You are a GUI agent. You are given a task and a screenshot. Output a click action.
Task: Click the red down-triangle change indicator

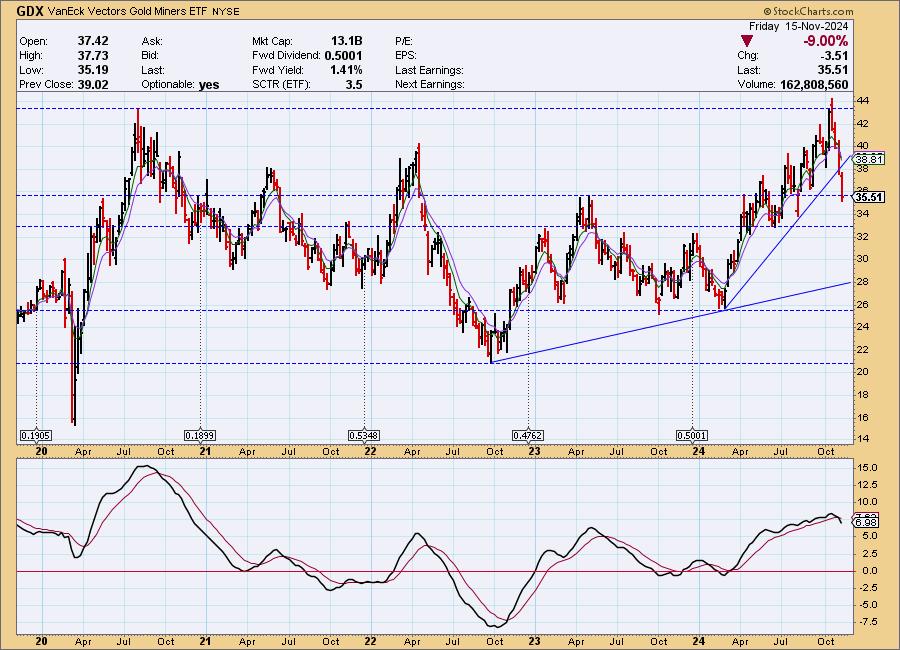(747, 41)
